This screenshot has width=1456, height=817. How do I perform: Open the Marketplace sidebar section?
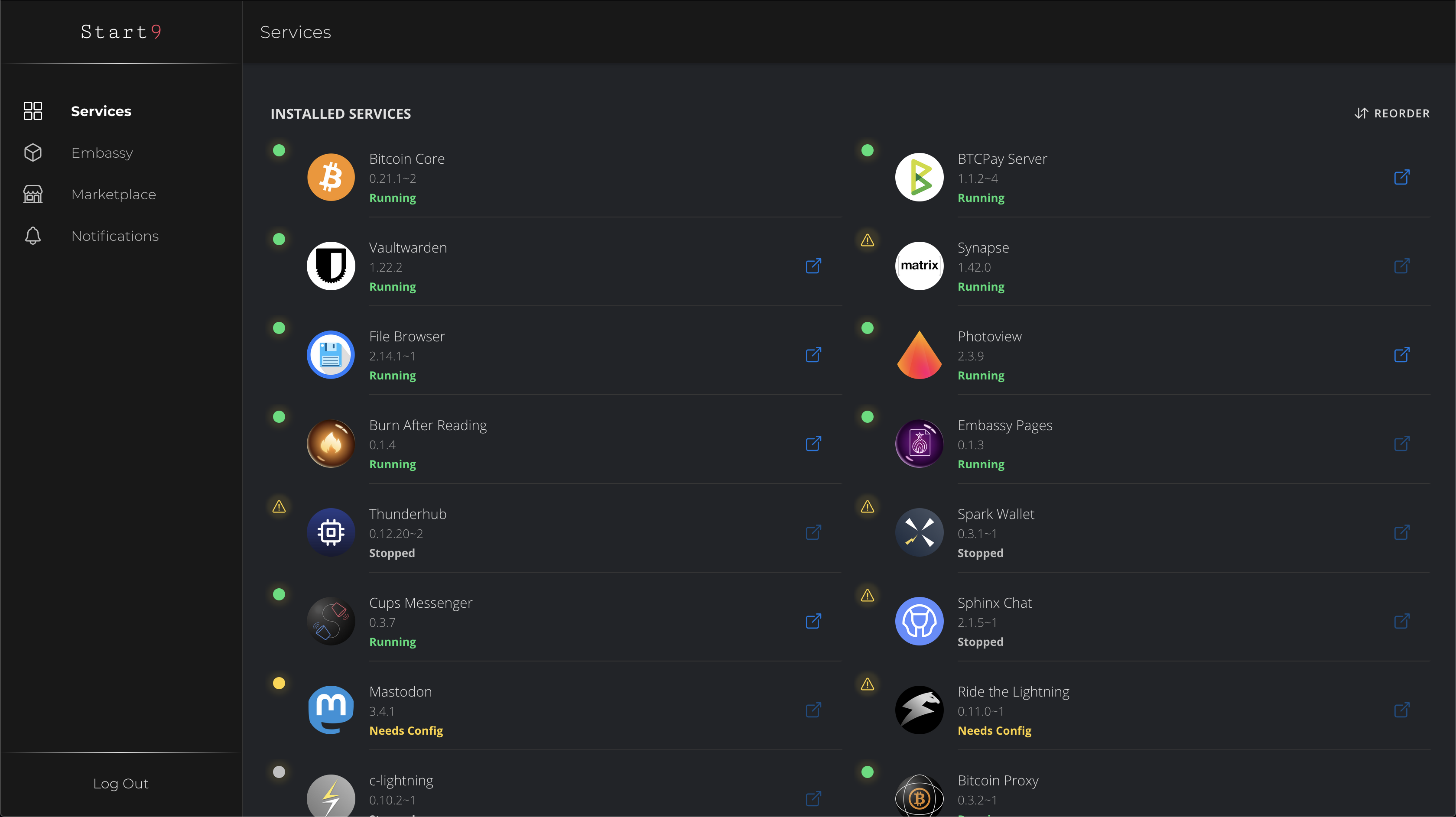113,195
